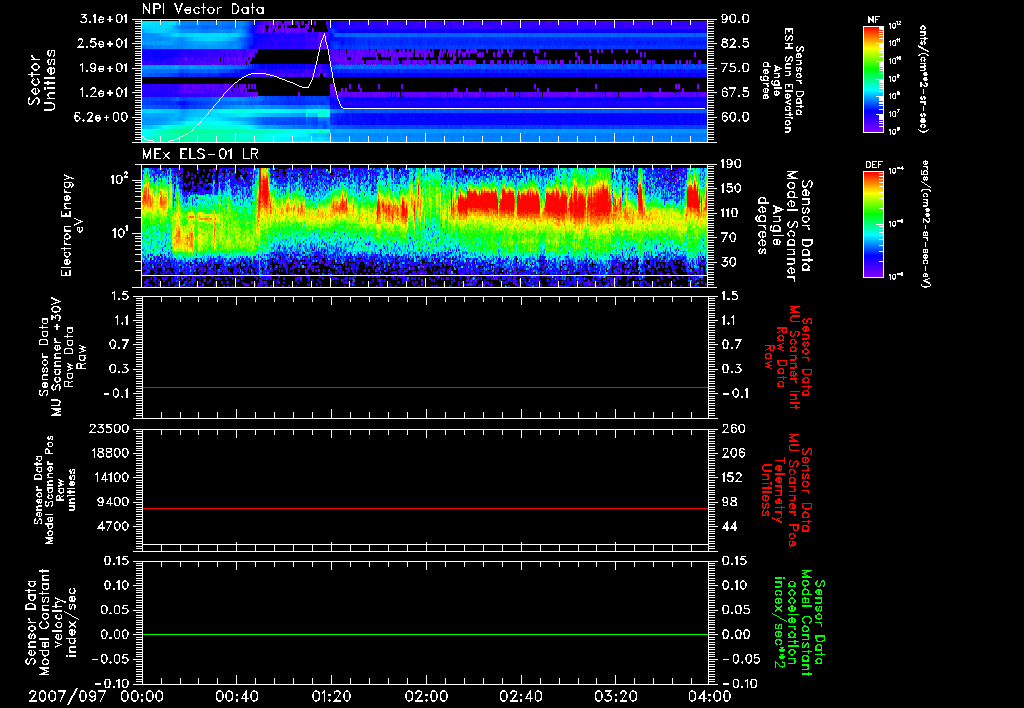The width and height of the screenshot is (1024, 708).
Task: Click the NPI Vector Data panel title
Action: (x=203, y=9)
